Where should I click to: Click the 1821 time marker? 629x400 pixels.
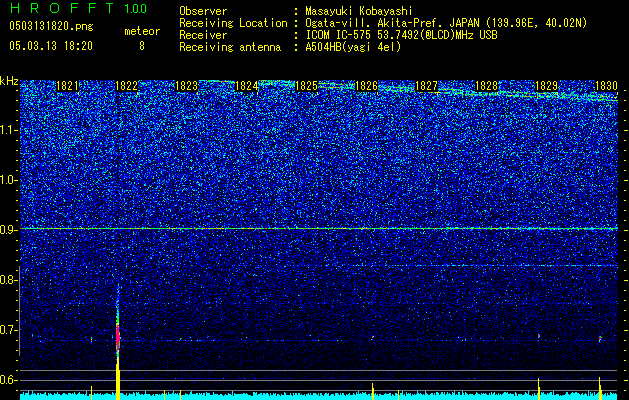pyautogui.click(x=67, y=86)
